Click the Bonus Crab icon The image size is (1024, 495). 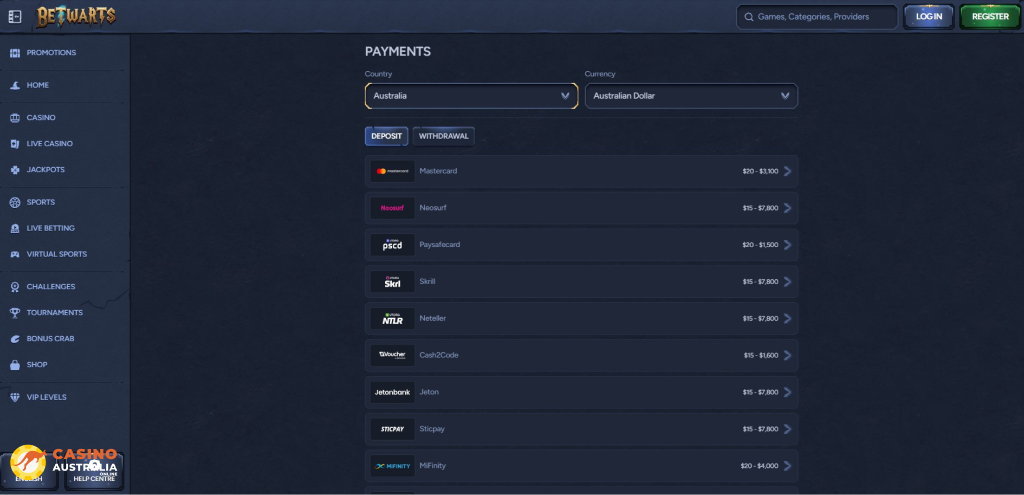click(x=15, y=339)
